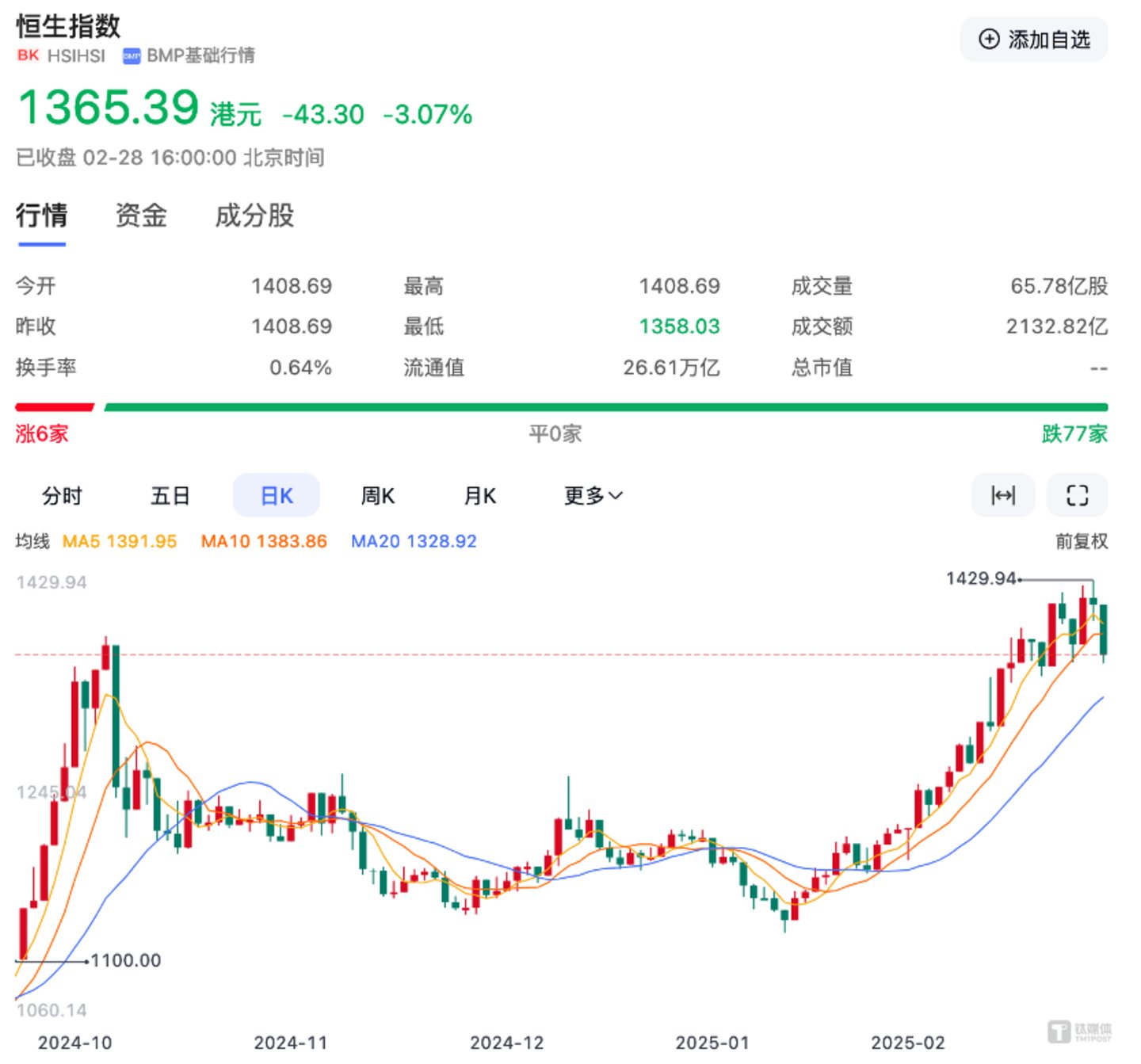The height and width of the screenshot is (1064, 1141).
Task: Click the 涨6家 advancers label
Action: pos(42,433)
